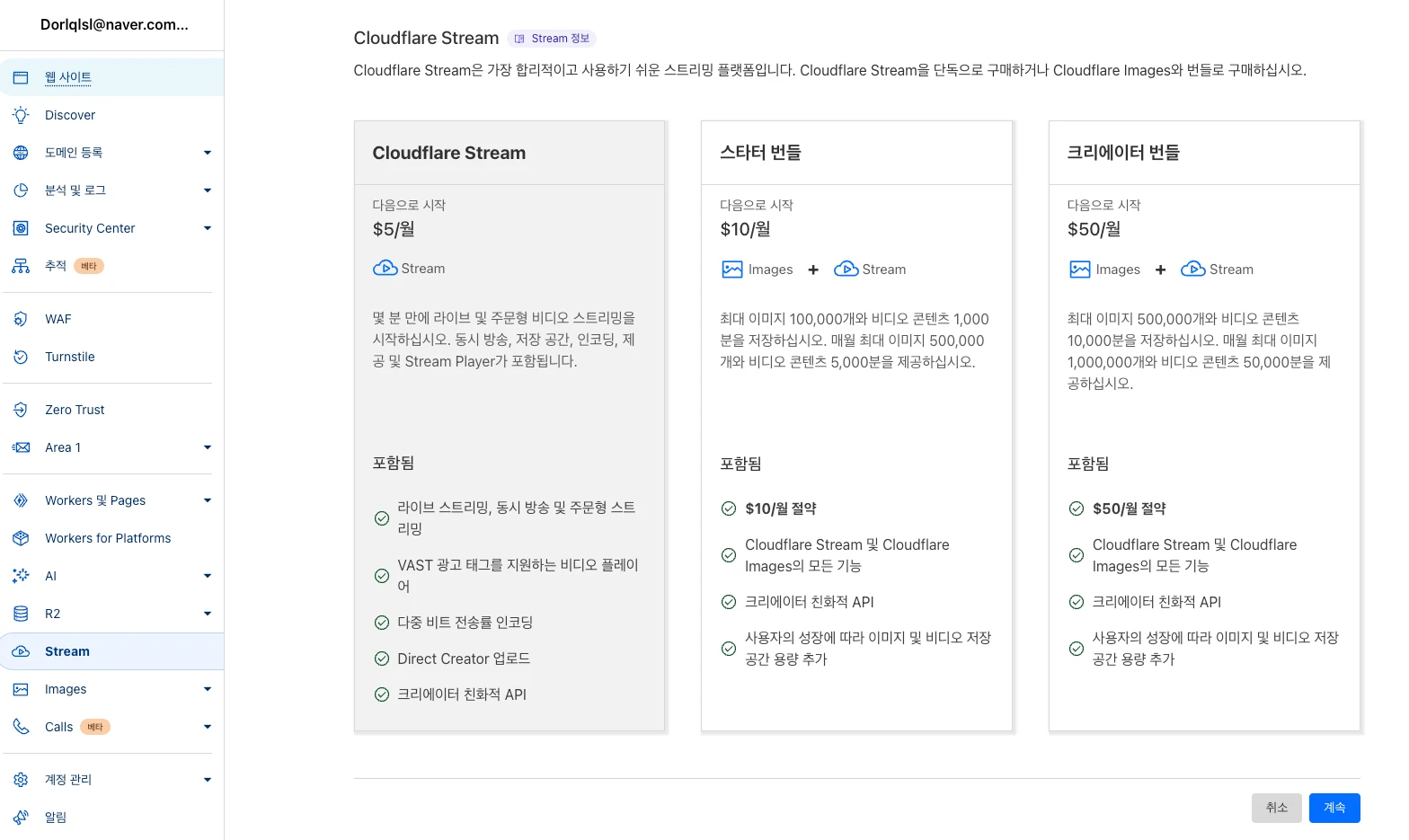
Task: Click the WAF shield icon
Action: (x=21, y=319)
